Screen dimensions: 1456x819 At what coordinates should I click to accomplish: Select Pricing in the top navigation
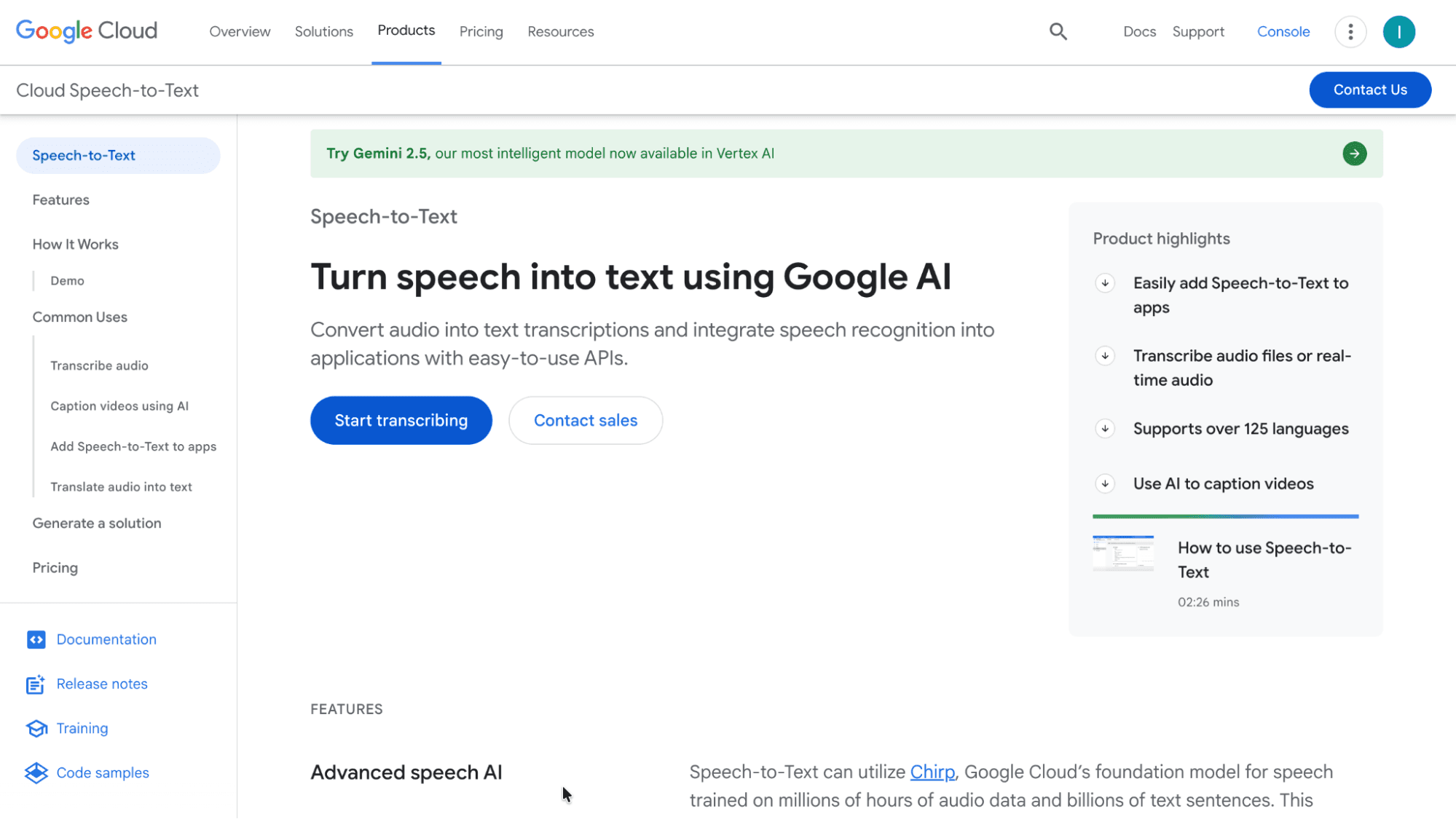click(481, 31)
